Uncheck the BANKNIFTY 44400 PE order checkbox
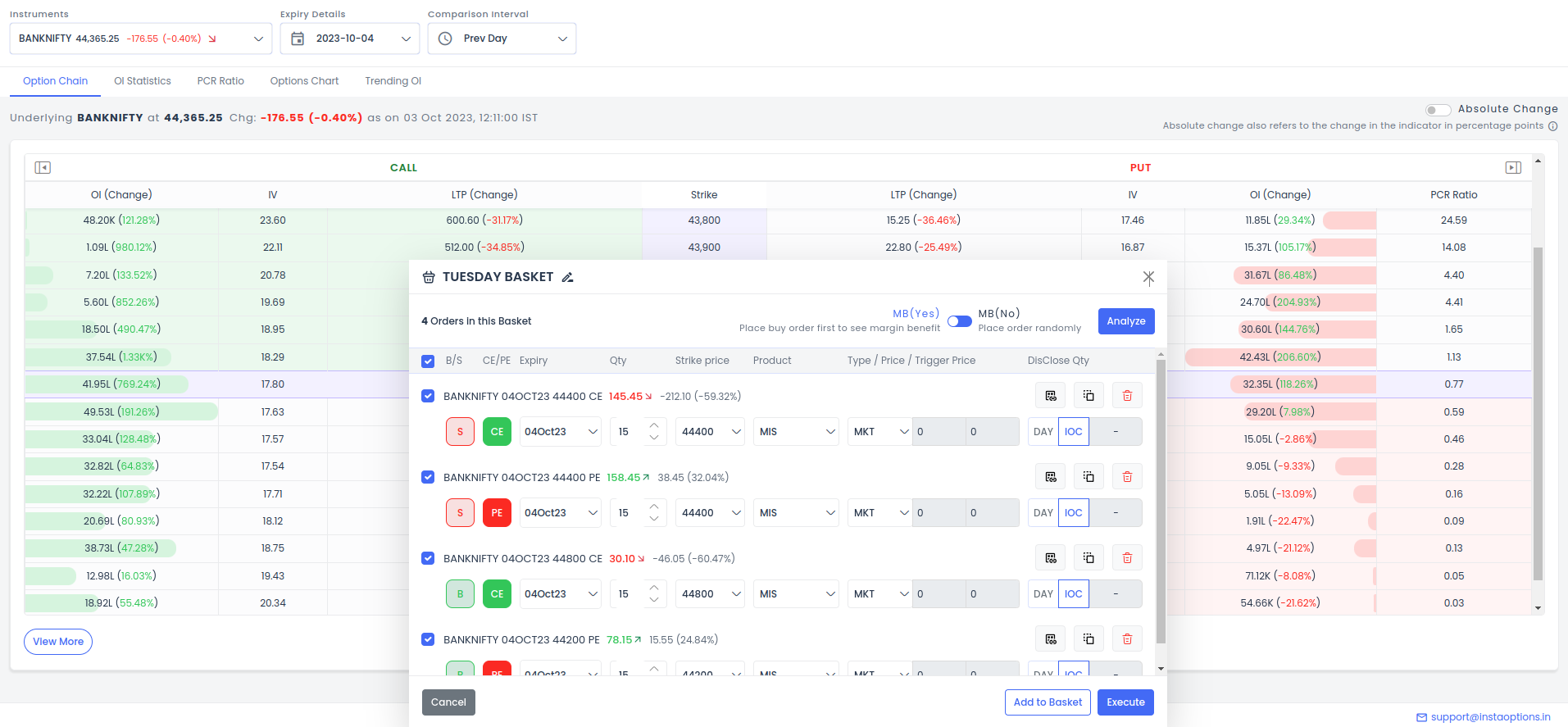1568x727 pixels. click(x=428, y=477)
